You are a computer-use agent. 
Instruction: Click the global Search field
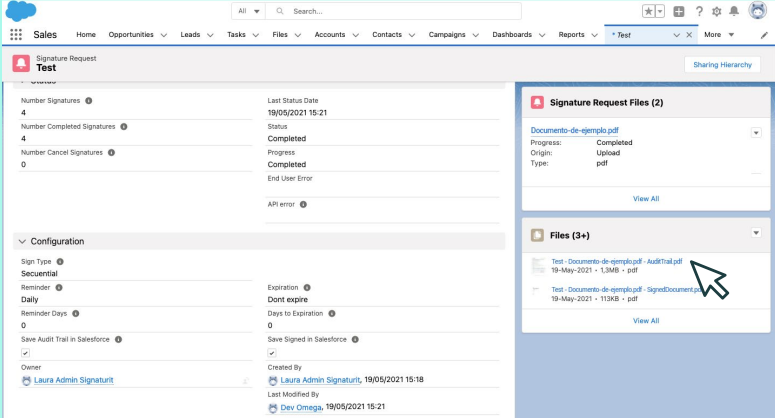pyautogui.click(x=393, y=11)
